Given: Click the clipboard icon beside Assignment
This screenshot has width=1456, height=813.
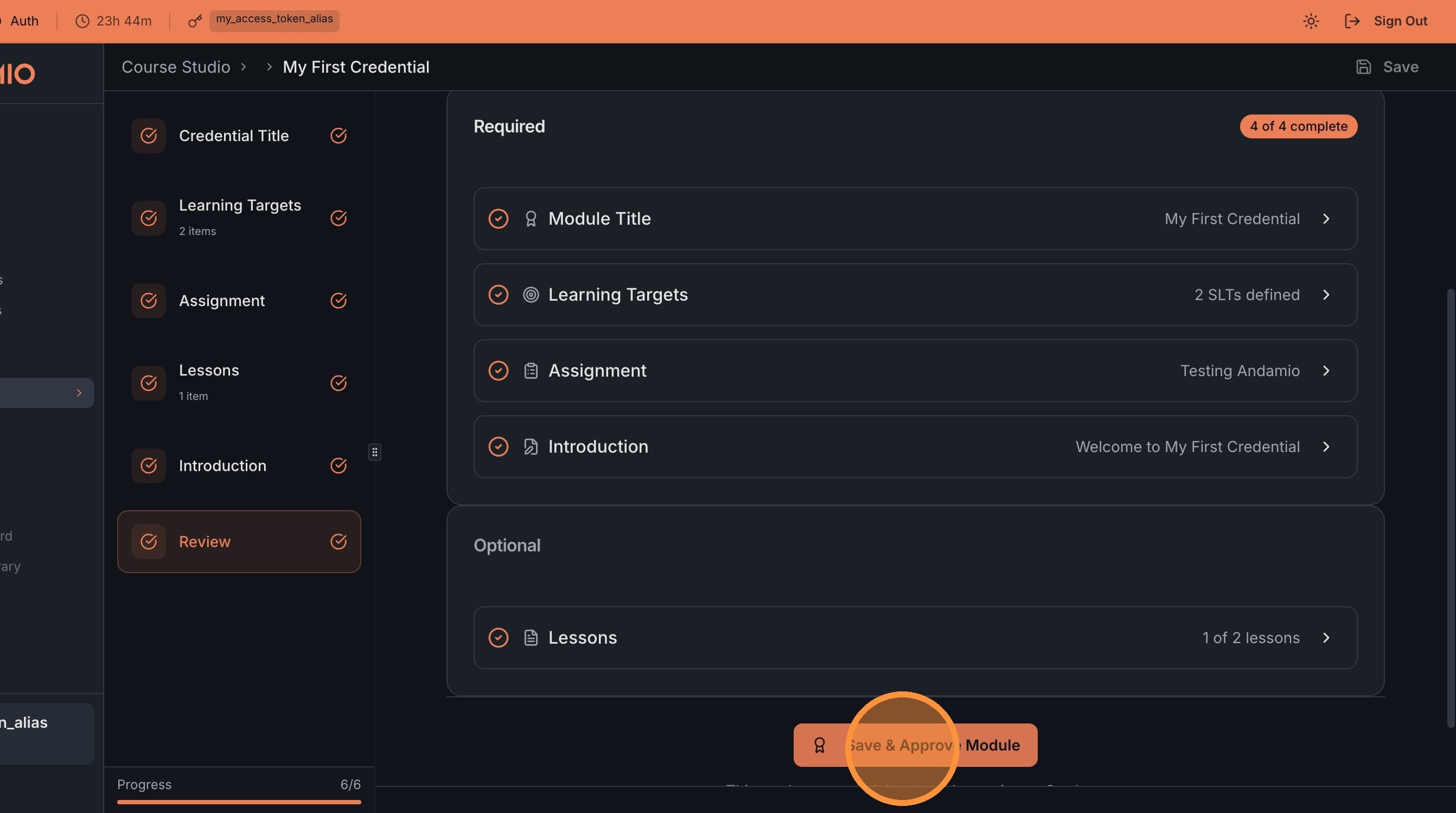Looking at the screenshot, I should [x=531, y=370].
